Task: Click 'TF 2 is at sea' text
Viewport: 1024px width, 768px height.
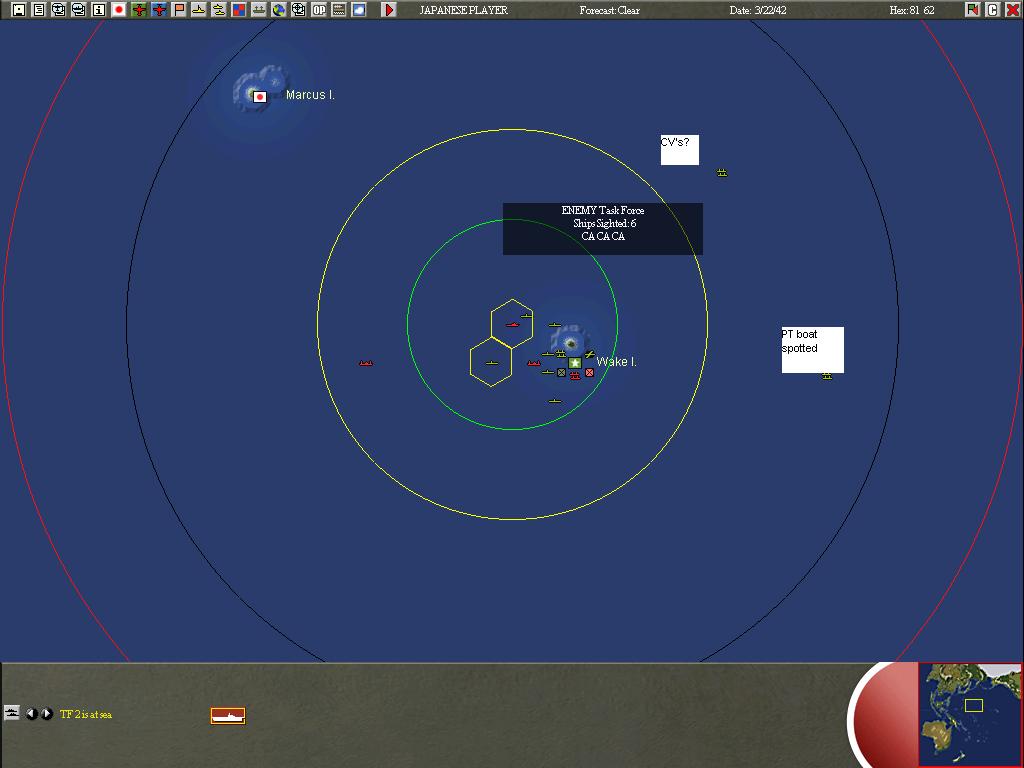Action: tap(86, 714)
